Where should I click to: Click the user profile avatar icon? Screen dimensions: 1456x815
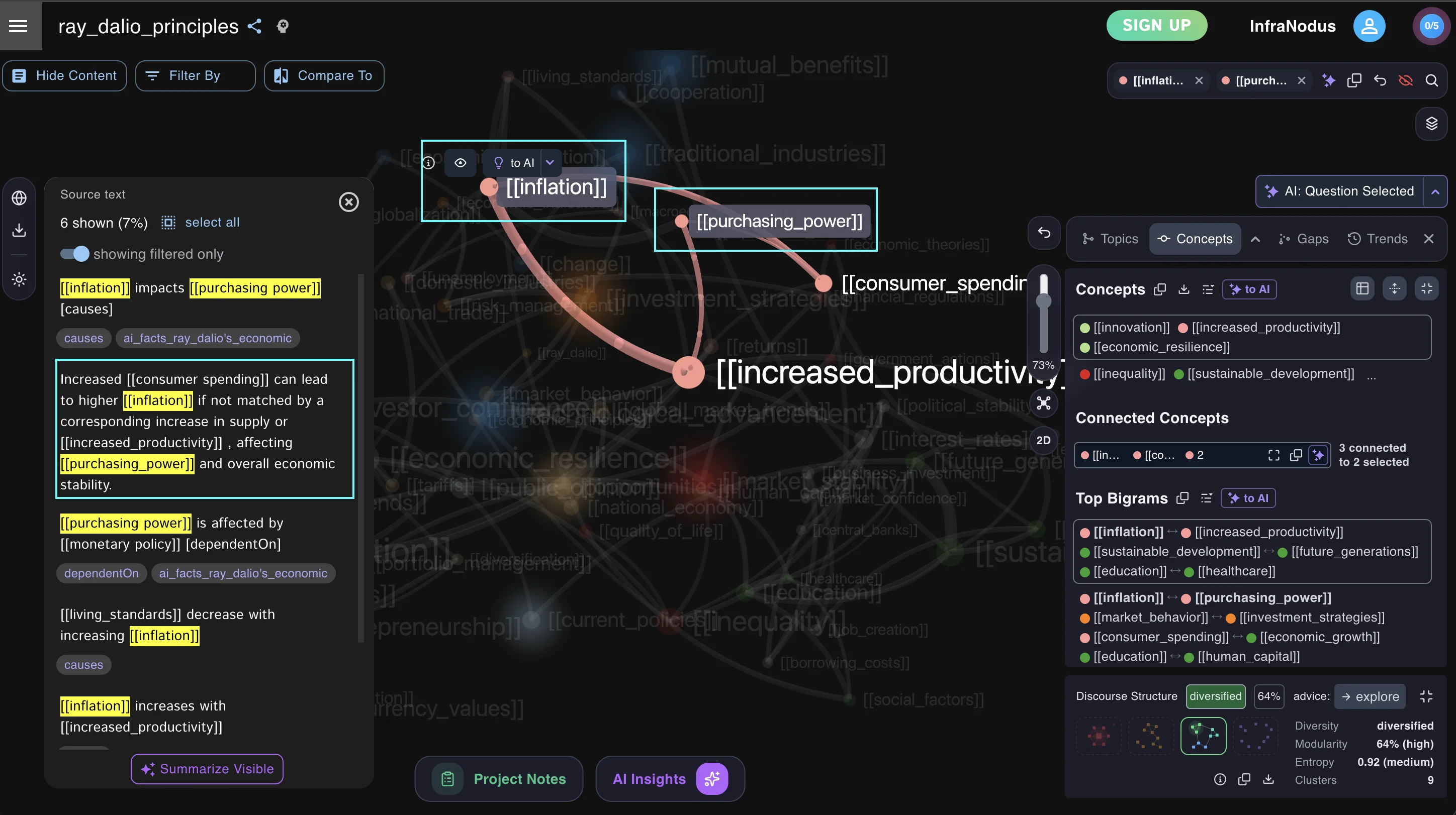[x=1369, y=26]
